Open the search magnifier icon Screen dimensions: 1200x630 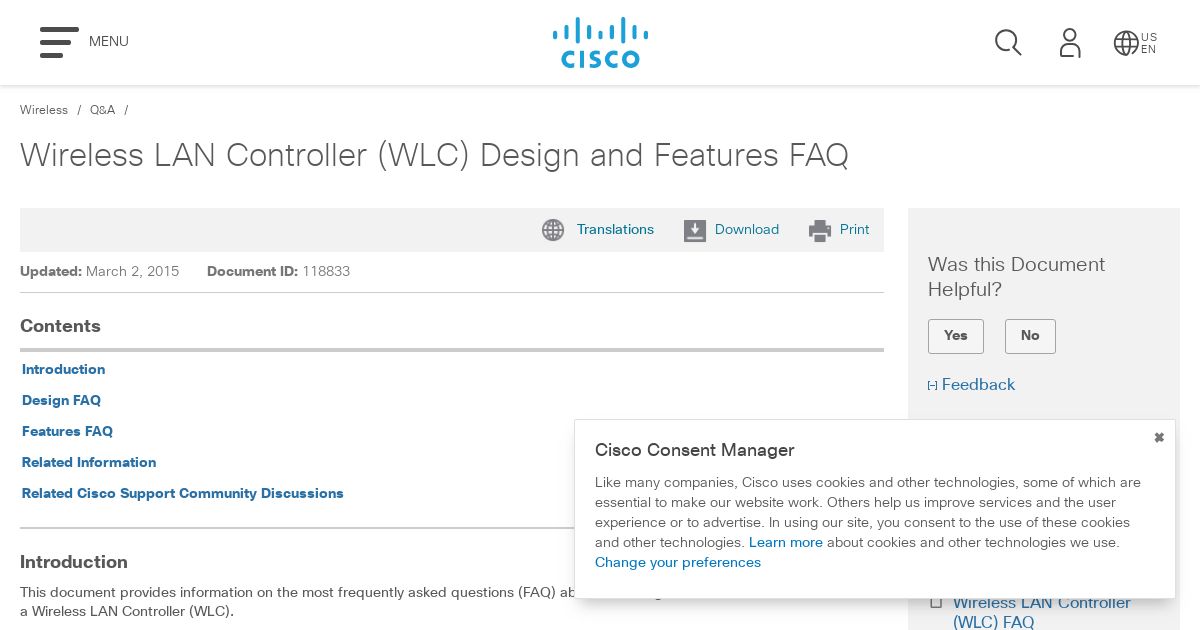coord(1008,42)
